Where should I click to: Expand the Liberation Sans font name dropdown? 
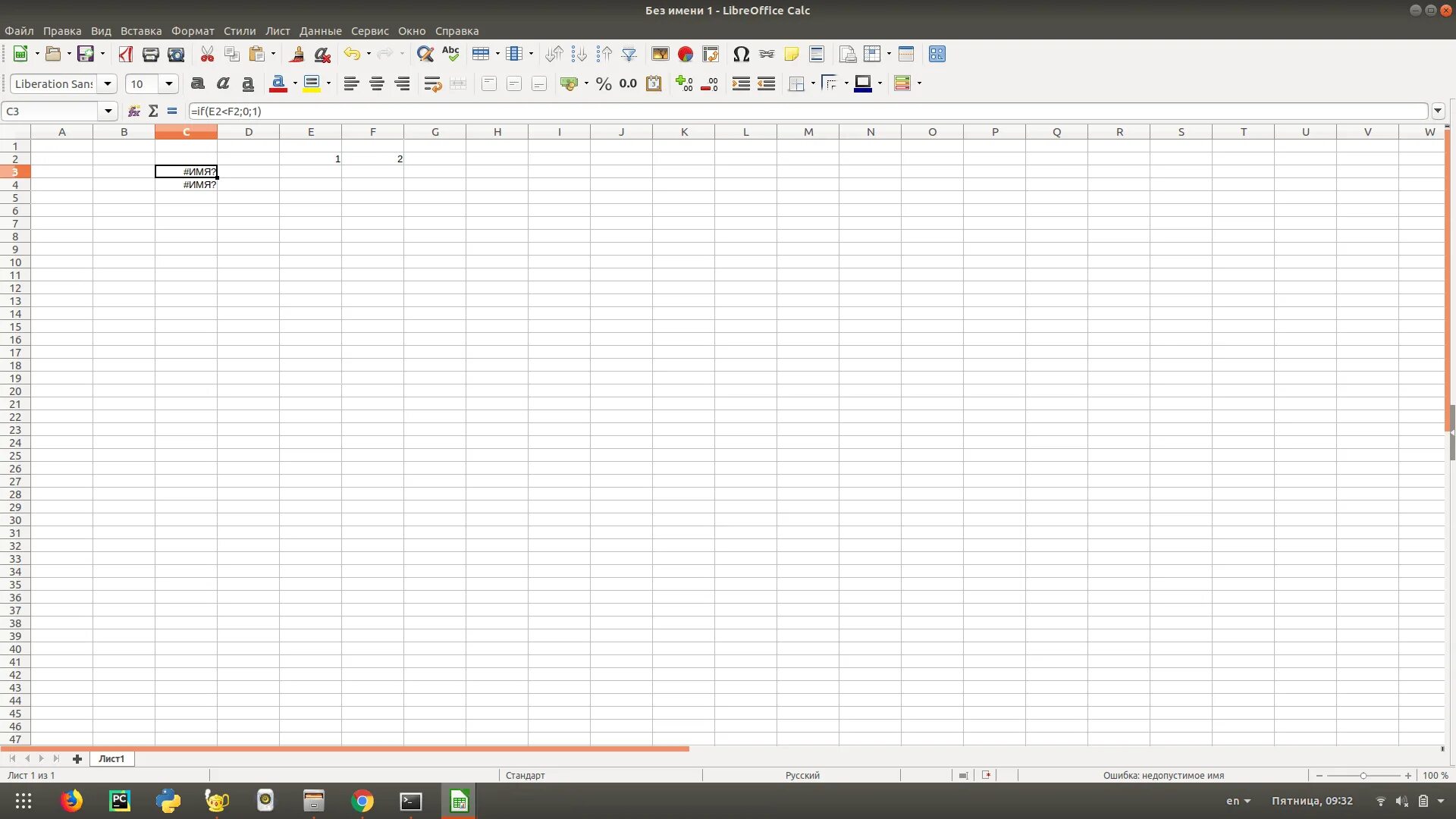coord(108,84)
